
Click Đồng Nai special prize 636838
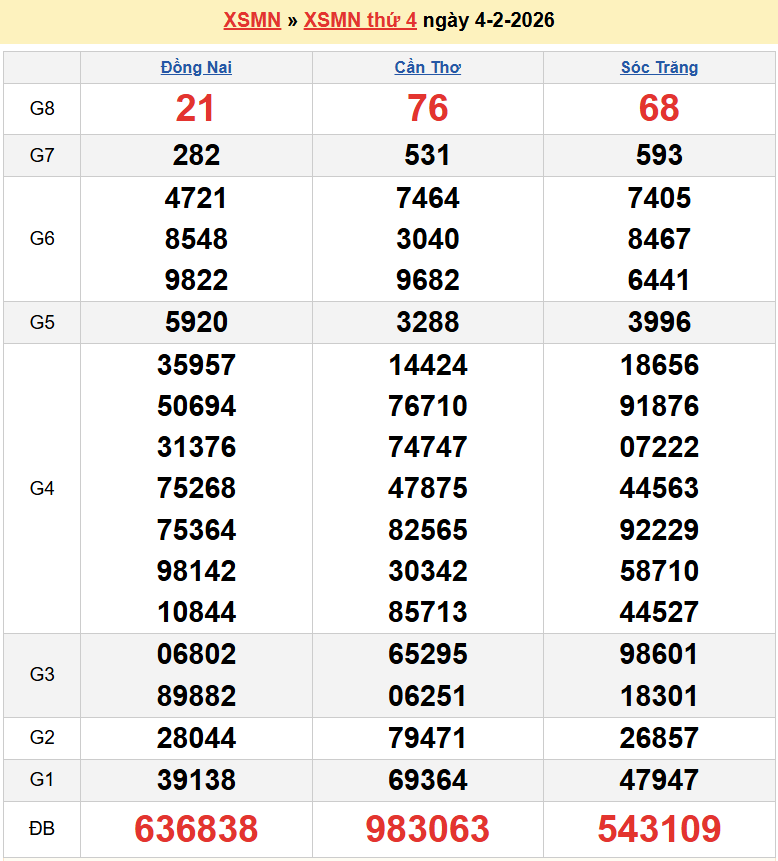coord(196,829)
